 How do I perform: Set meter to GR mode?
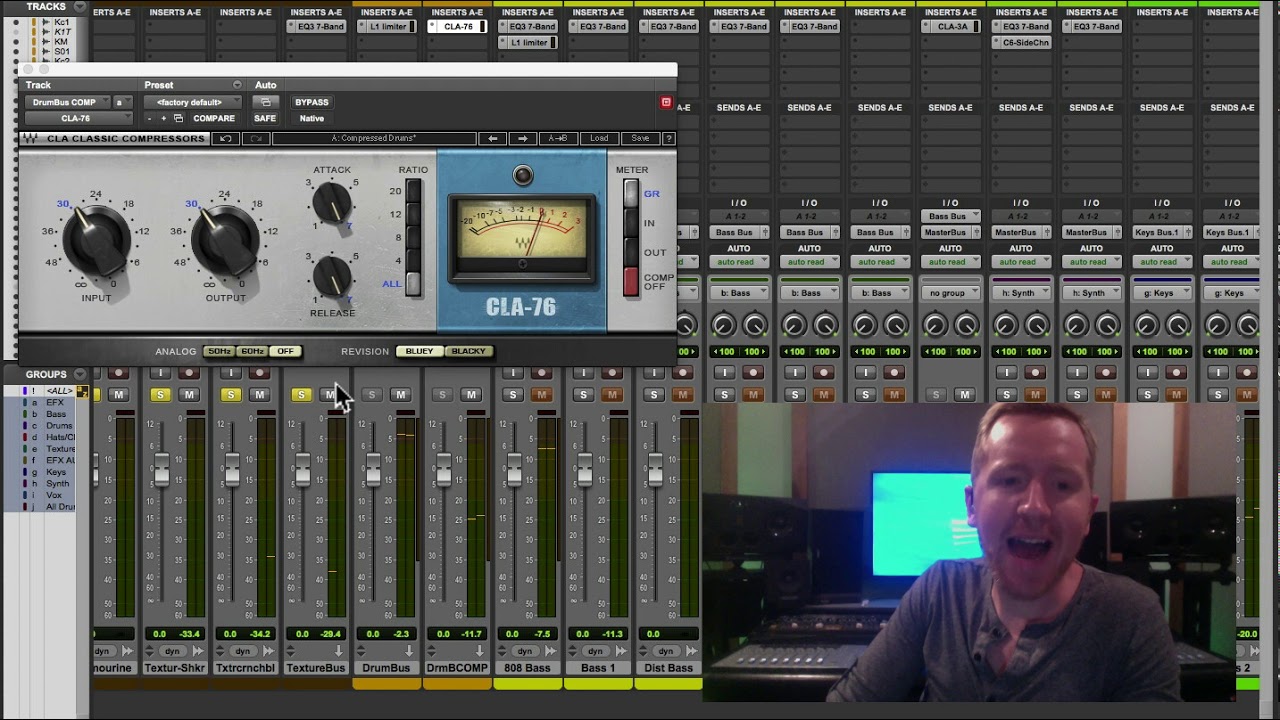(x=631, y=194)
